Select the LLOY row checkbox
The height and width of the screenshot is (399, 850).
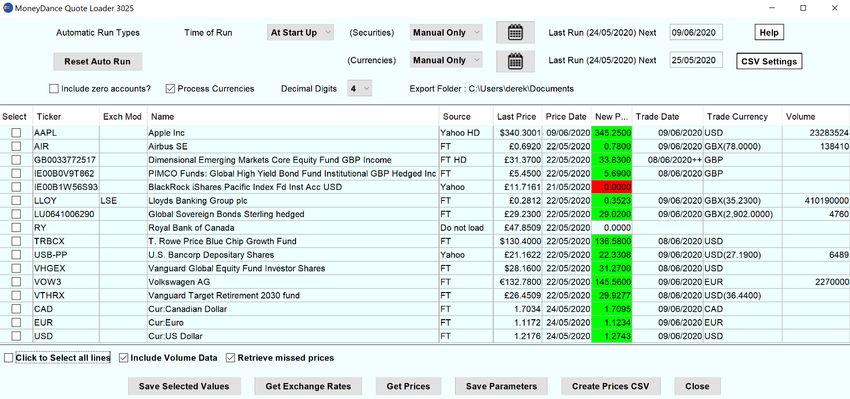click(16, 201)
